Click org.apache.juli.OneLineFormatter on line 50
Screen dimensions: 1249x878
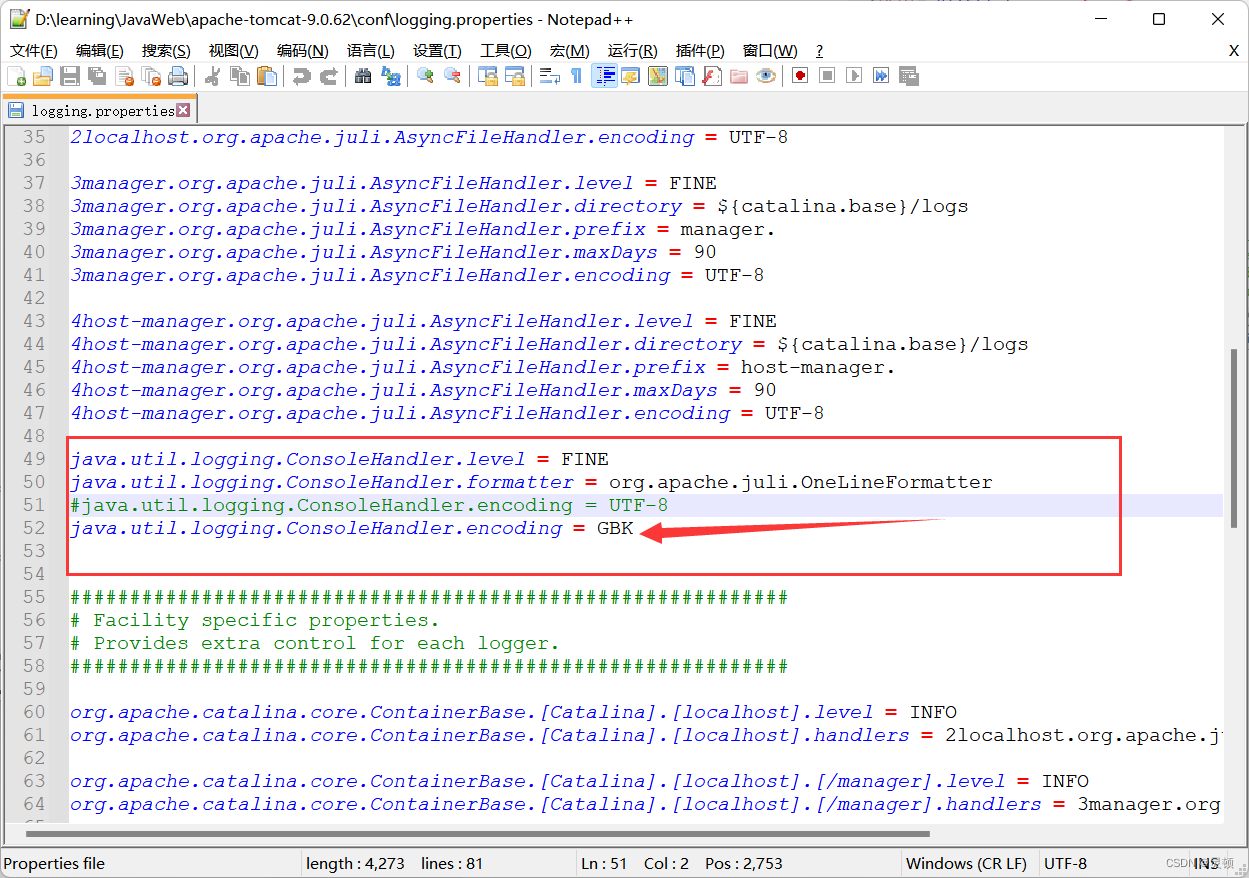click(801, 482)
